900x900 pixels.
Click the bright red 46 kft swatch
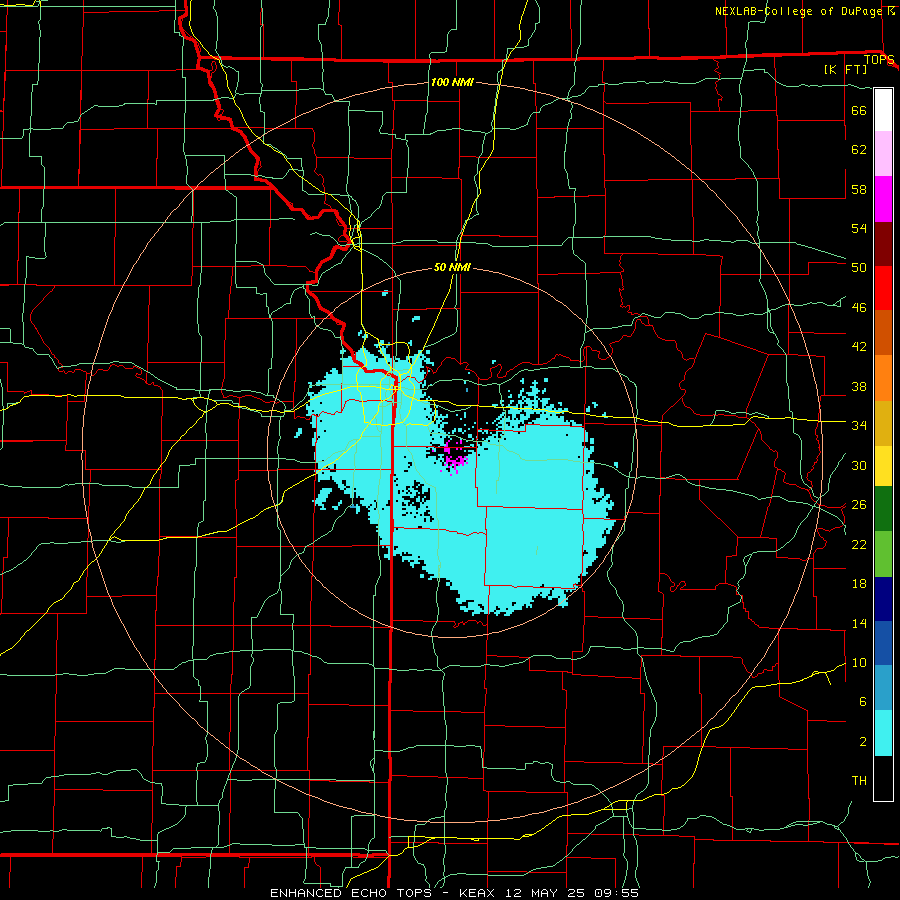[883, 288]
